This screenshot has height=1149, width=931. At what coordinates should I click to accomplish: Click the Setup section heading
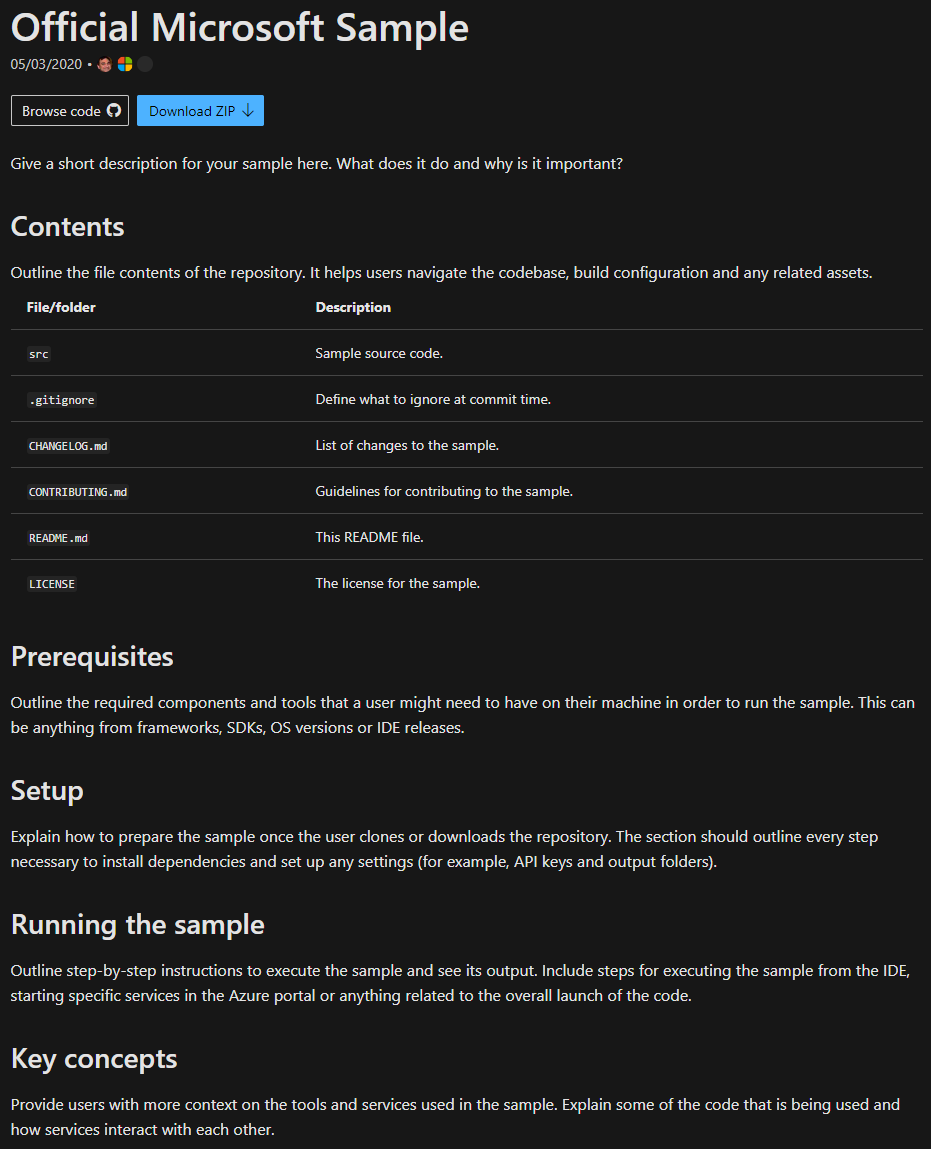click(x=46, y=790)
